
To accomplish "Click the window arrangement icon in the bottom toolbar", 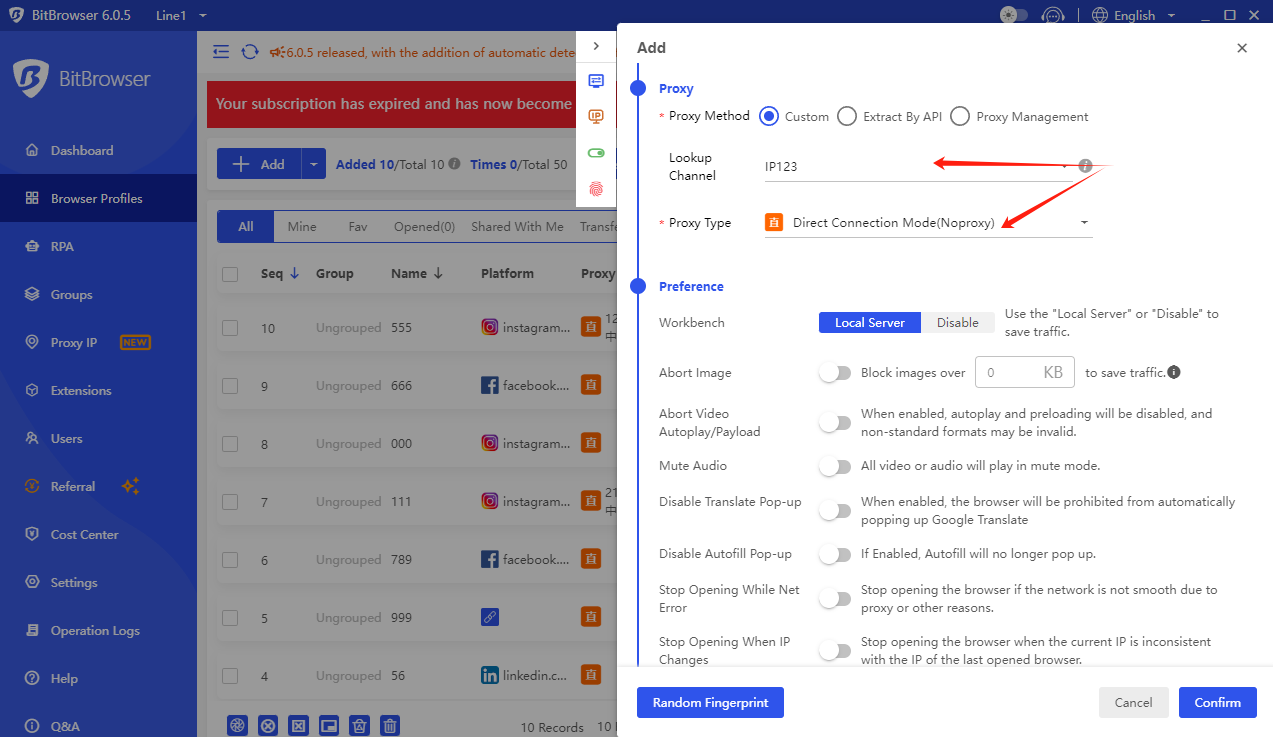I will coord(329,726).
